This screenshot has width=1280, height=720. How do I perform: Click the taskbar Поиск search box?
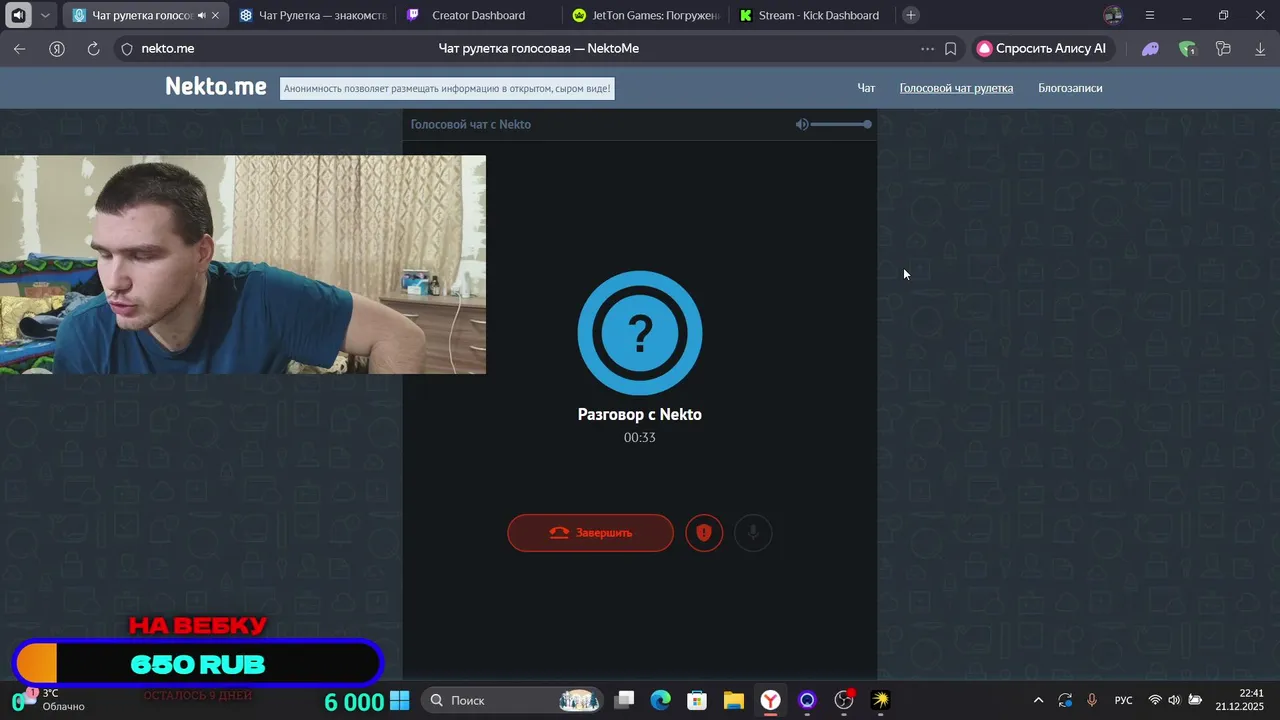pyautogui.click(x=512, y=700)
